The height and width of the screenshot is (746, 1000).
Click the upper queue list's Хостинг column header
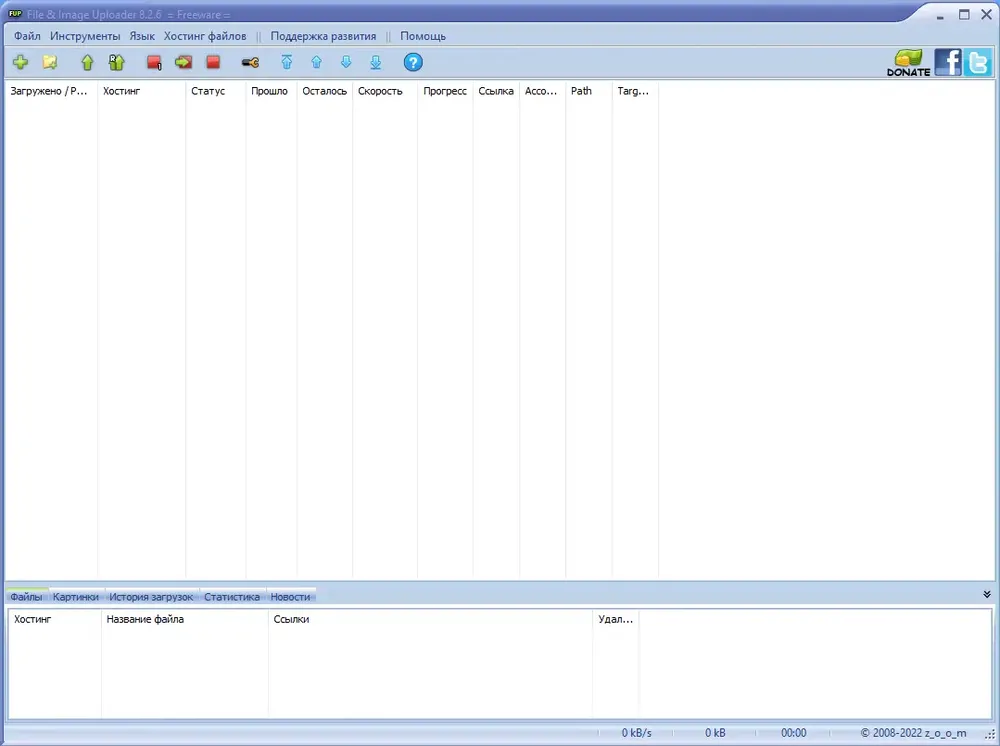[x=142, y=91]
